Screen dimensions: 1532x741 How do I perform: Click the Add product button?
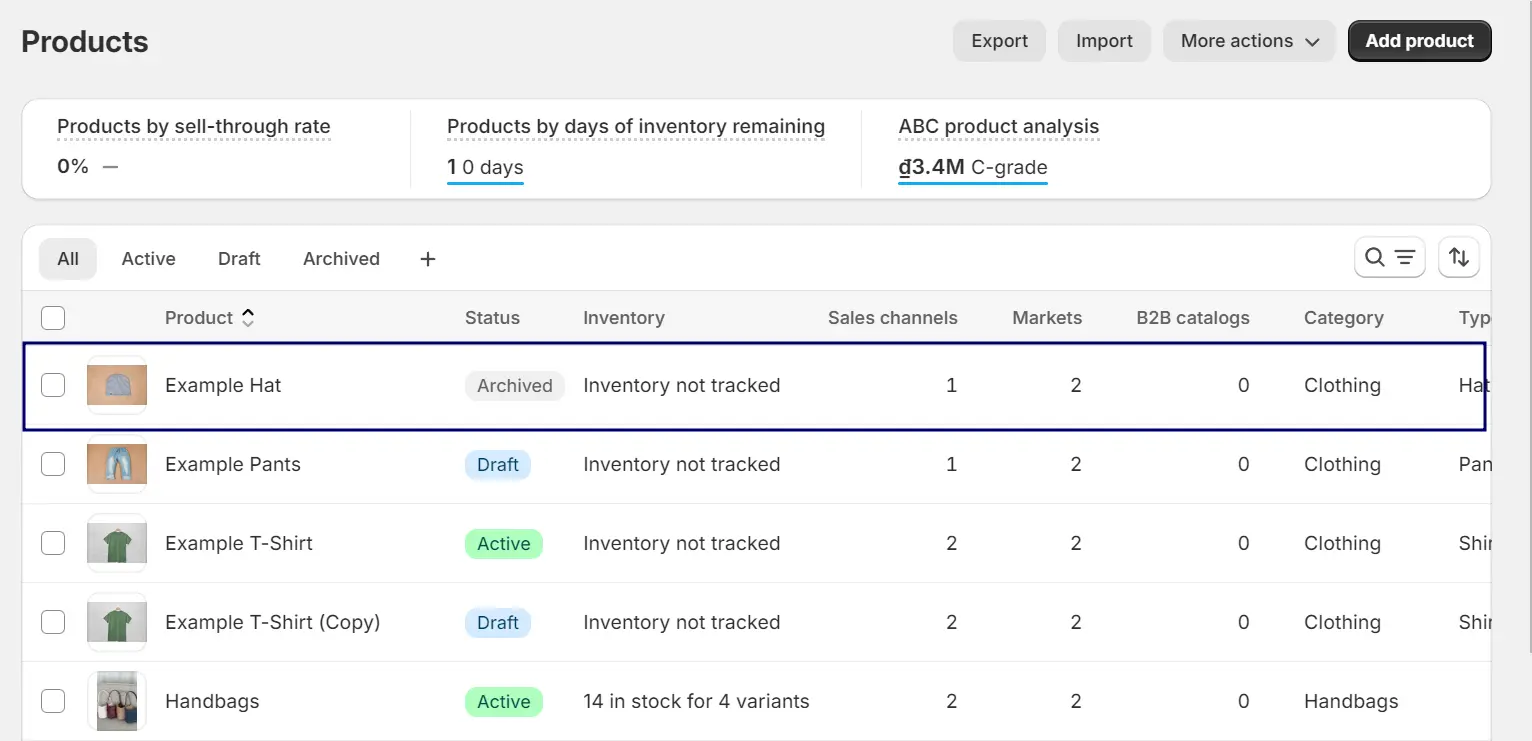pyautogui.click(x=1419, y=41)
